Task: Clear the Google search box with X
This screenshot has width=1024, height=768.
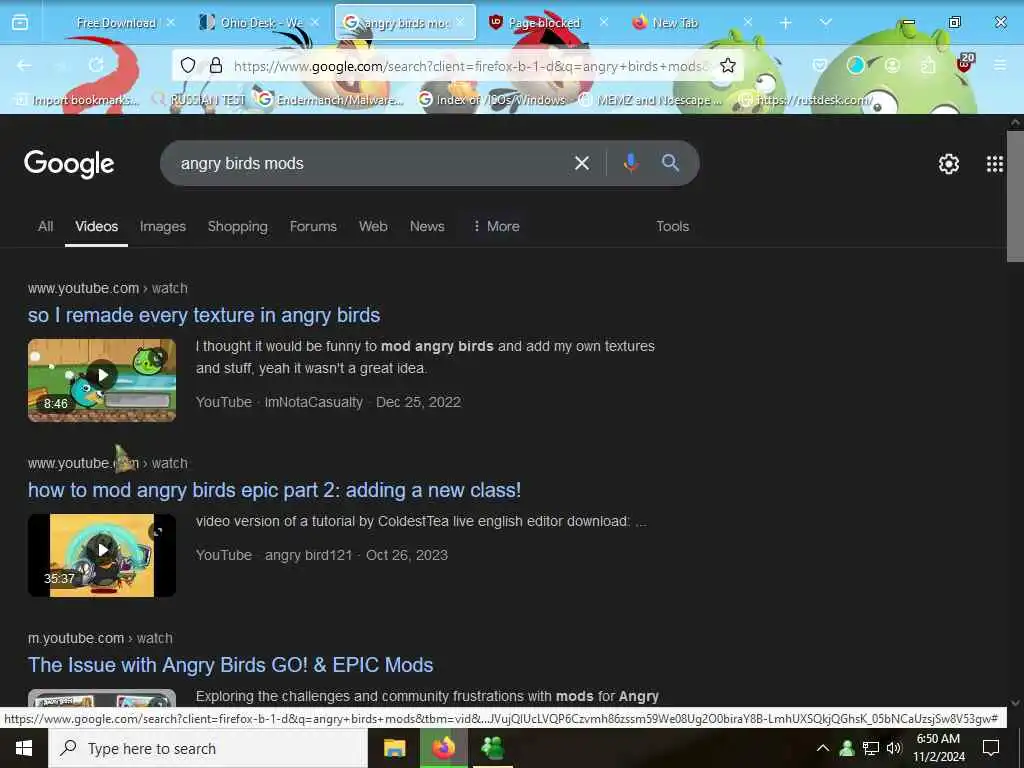Action: click(x=581, y=163)
